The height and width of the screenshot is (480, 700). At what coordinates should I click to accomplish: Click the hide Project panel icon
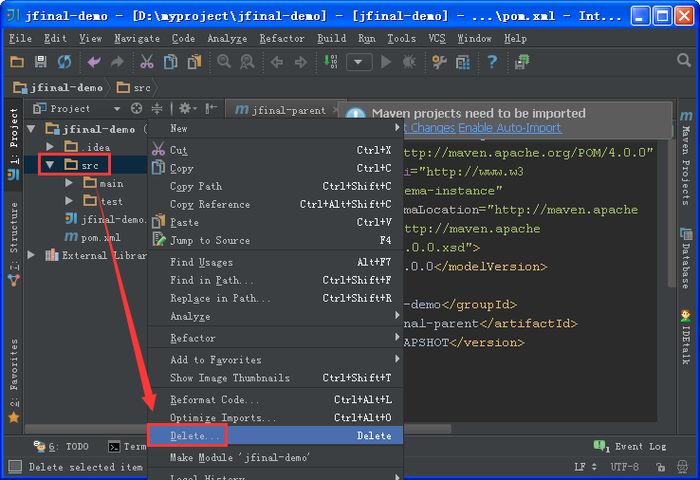coord(211,109)
